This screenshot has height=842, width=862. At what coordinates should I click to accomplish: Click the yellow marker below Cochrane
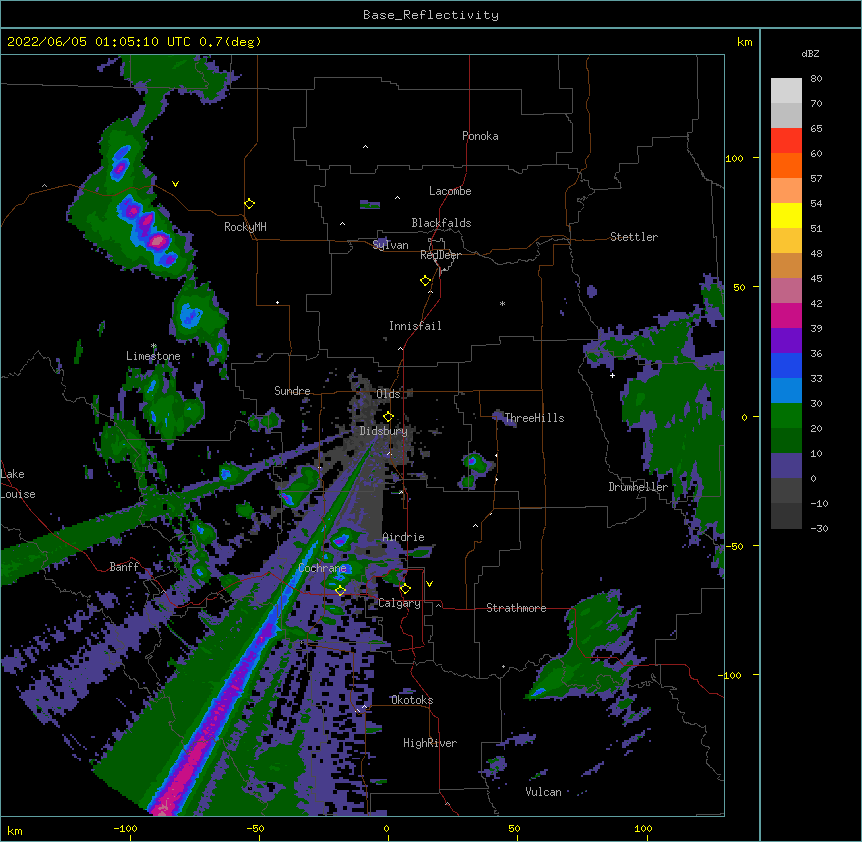click(x=340, y=590)
